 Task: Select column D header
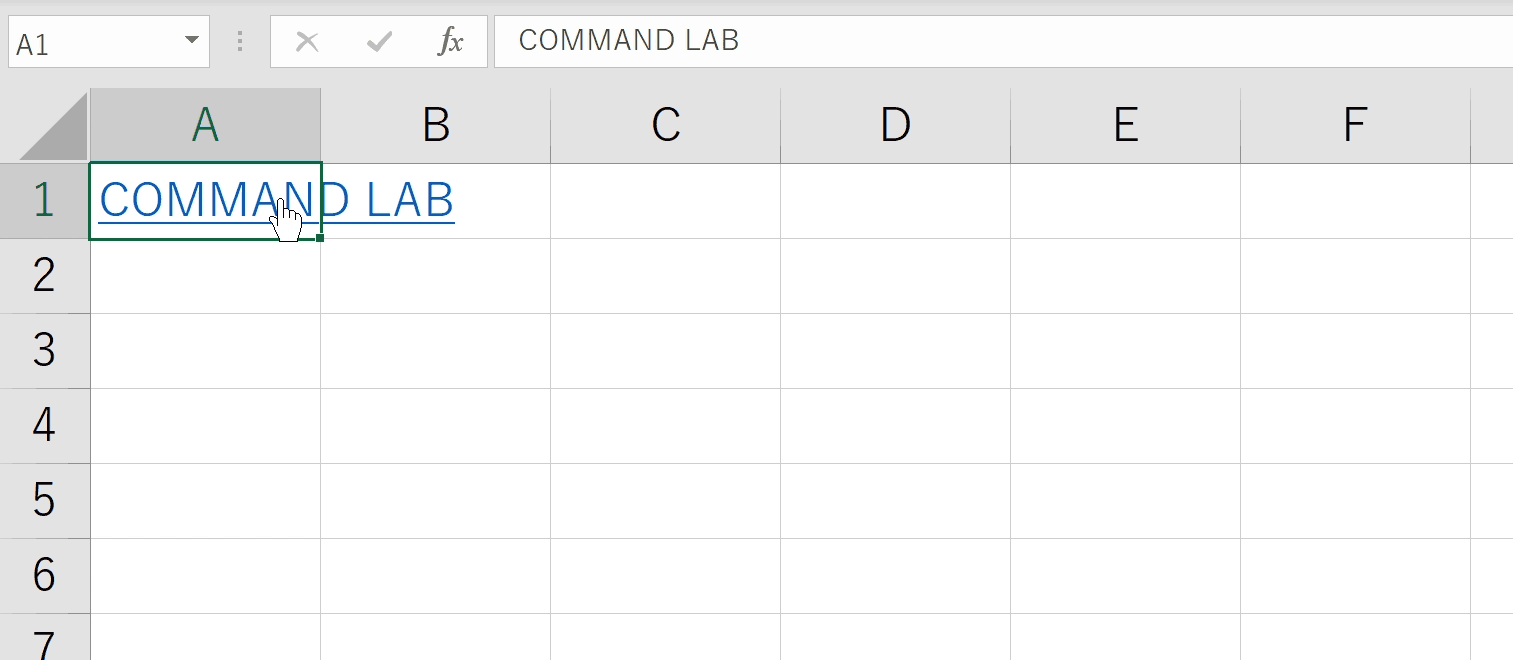[x=895, y=125]
